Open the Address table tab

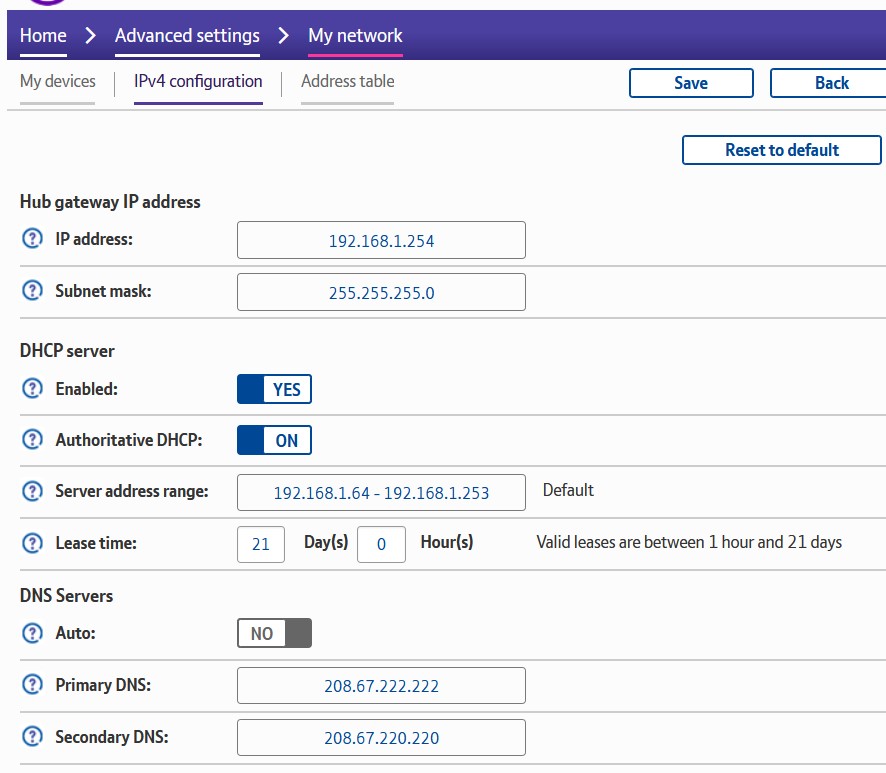pos(347,82)
